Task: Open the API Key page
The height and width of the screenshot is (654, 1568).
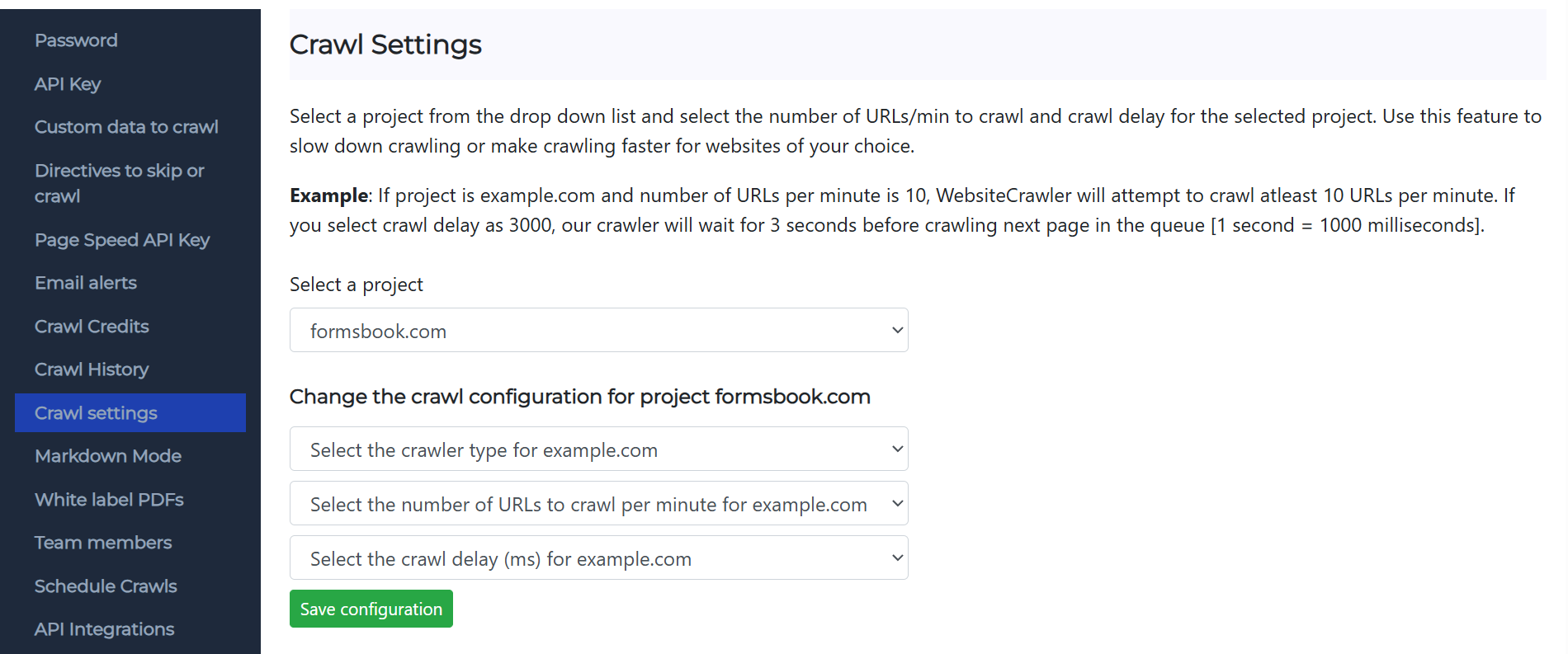Action: (x=68, y=83)
